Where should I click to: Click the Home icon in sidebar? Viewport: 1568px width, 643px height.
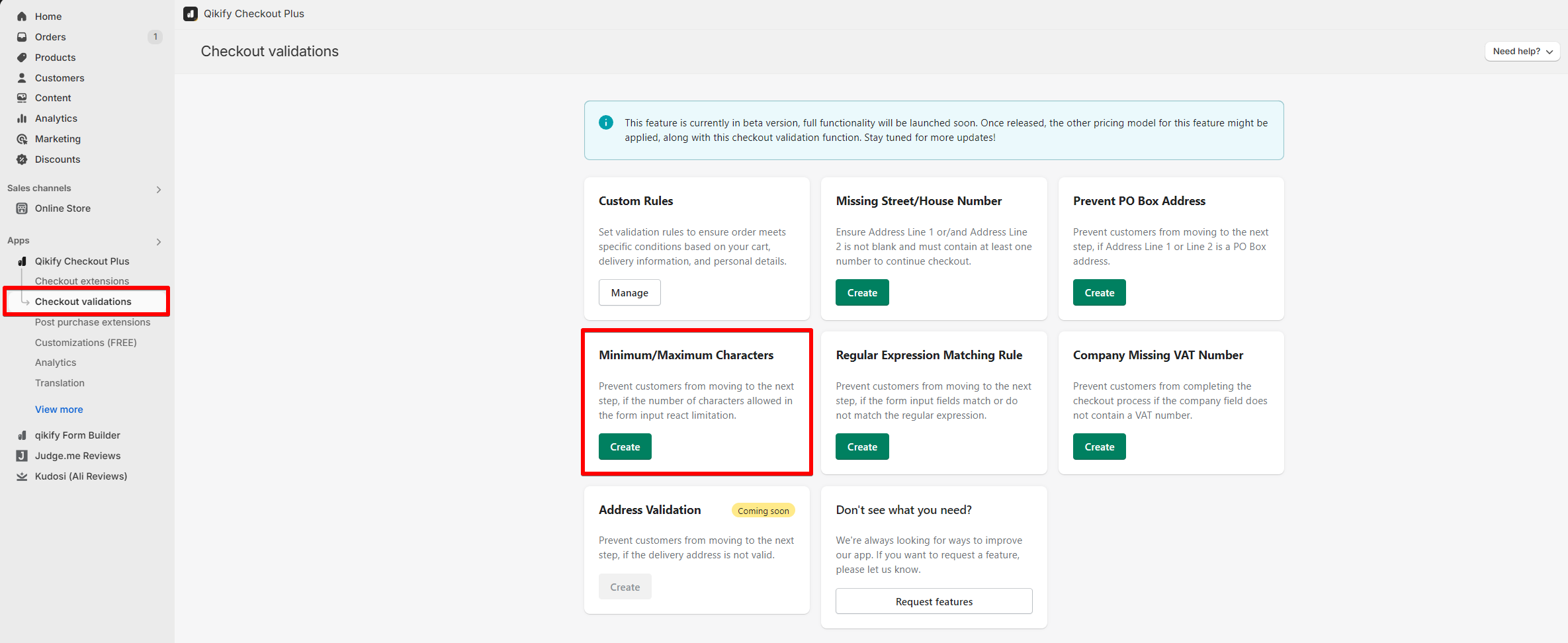point(22,17)
